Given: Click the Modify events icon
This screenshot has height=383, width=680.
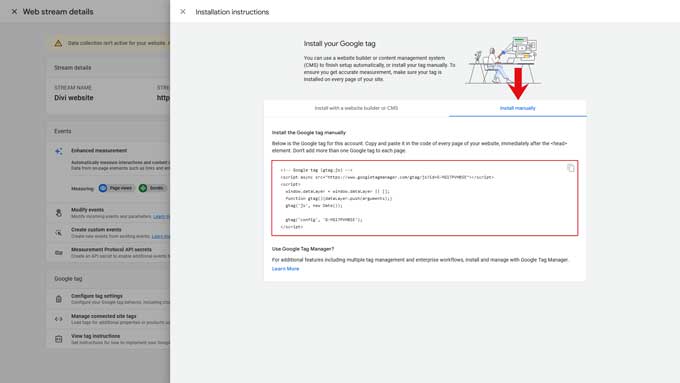Looking at the screenshot, I should point(59,213).
